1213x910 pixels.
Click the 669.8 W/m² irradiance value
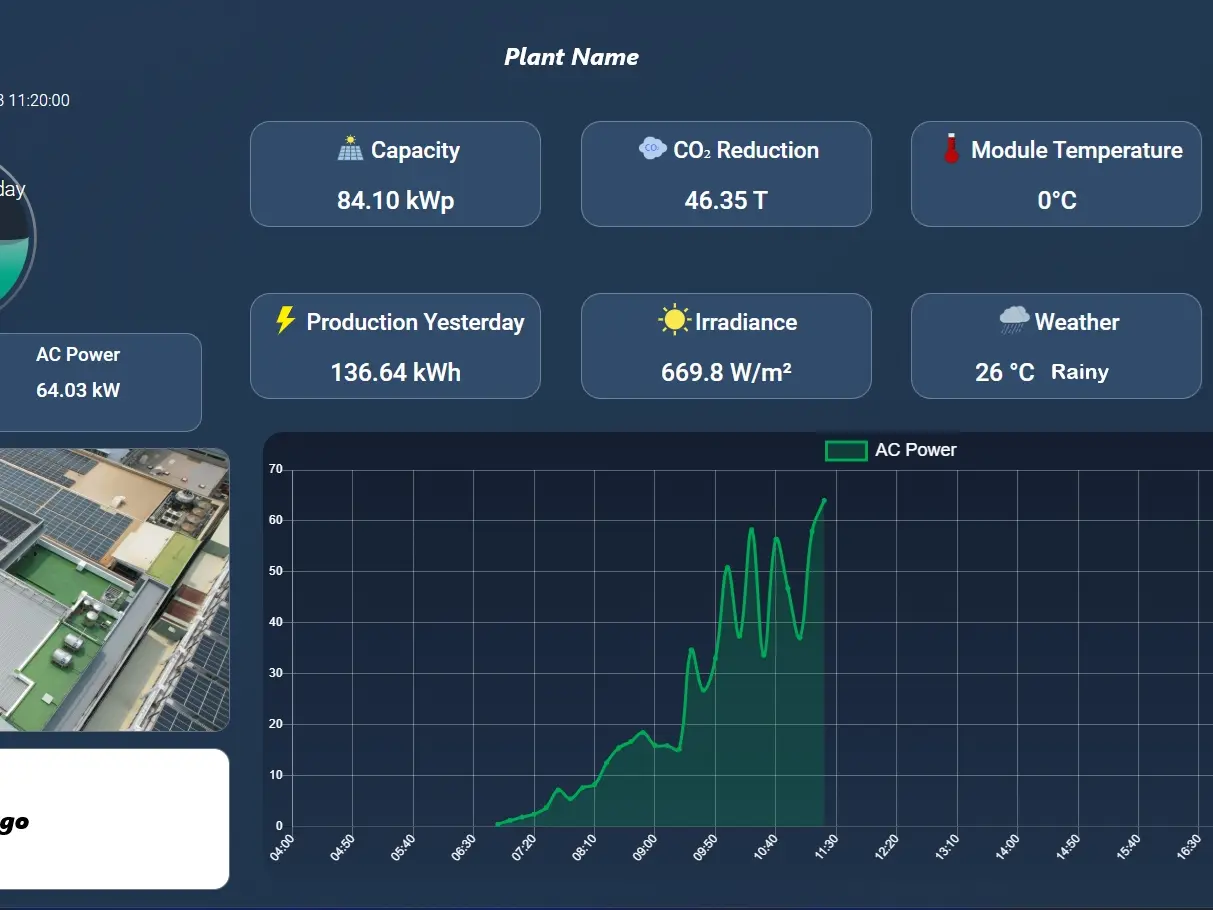click(x=725, y=372)
